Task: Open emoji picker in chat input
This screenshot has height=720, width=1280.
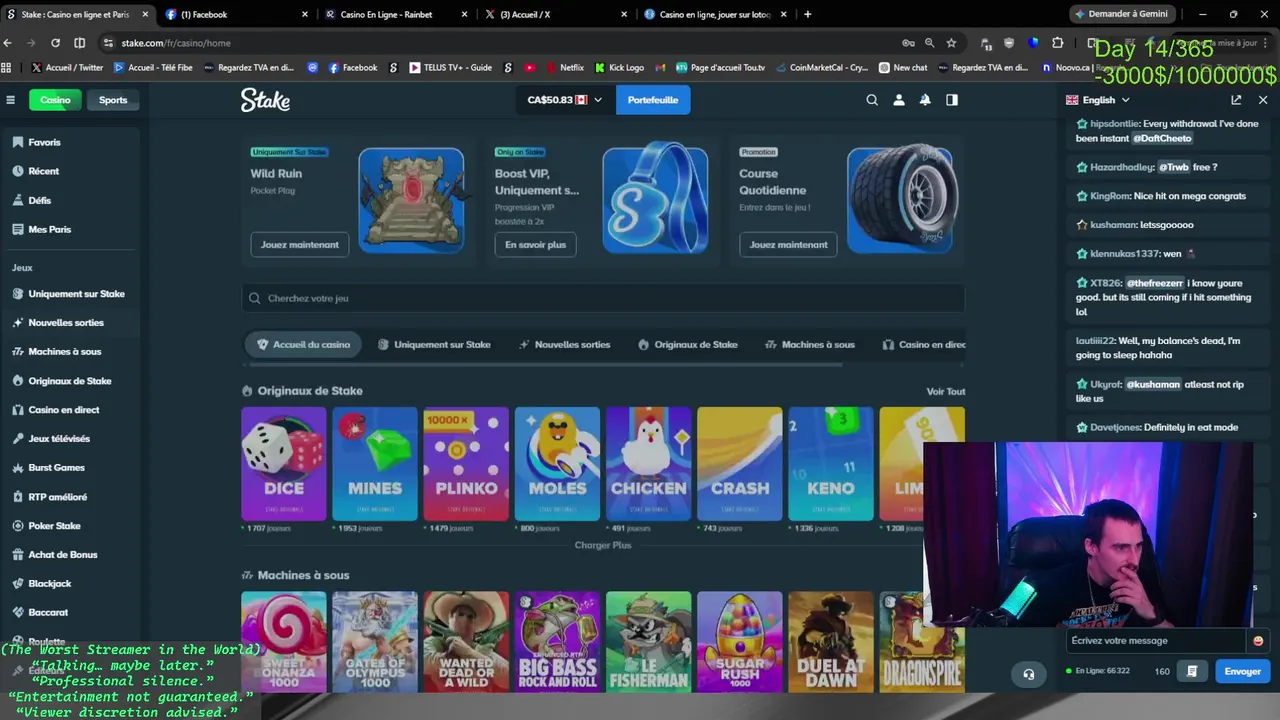Action: click(x=1258, y=641)
